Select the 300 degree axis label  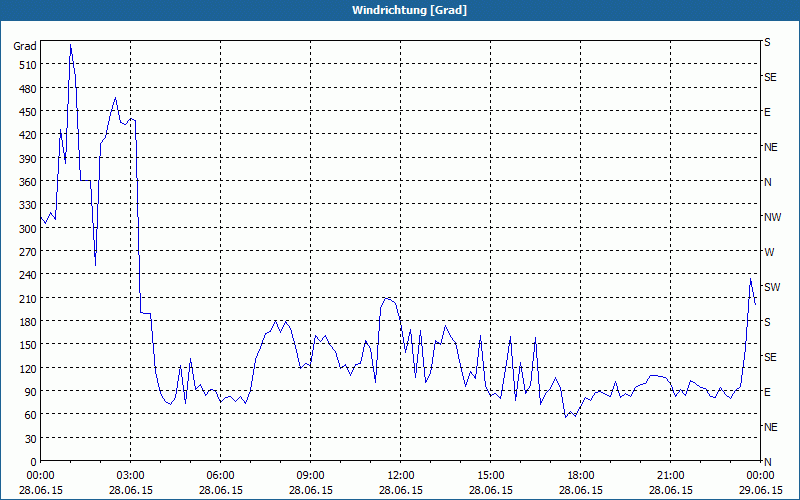tap(28, 229)
